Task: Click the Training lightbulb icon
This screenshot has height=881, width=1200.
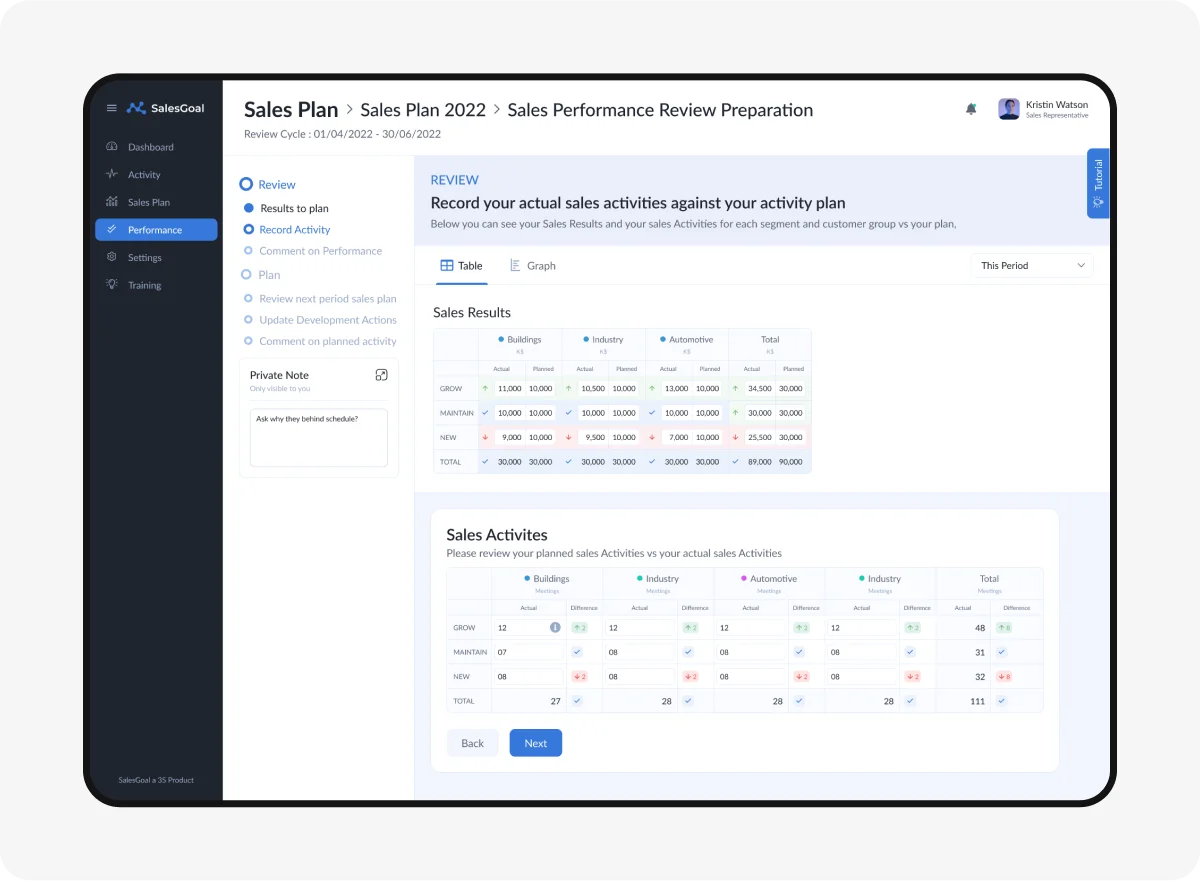Action: [112, 285]
